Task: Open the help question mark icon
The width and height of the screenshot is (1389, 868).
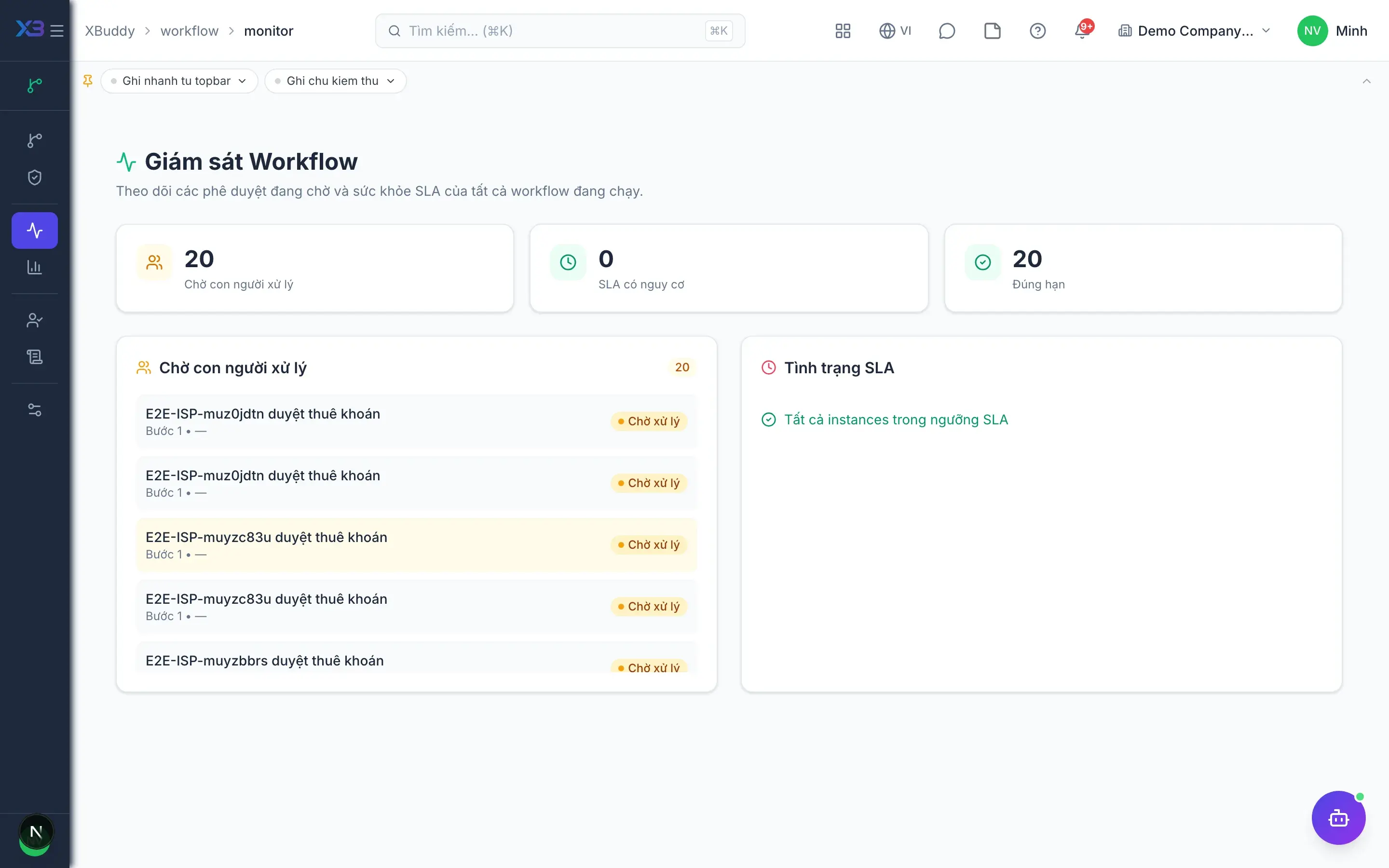Action: point(1038,31)
